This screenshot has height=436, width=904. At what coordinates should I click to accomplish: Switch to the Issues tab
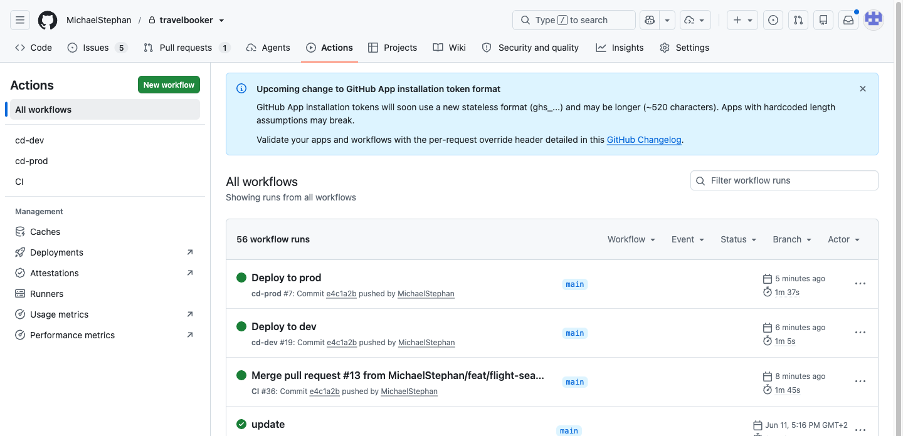pyautogui.click(x=97, y=48)
